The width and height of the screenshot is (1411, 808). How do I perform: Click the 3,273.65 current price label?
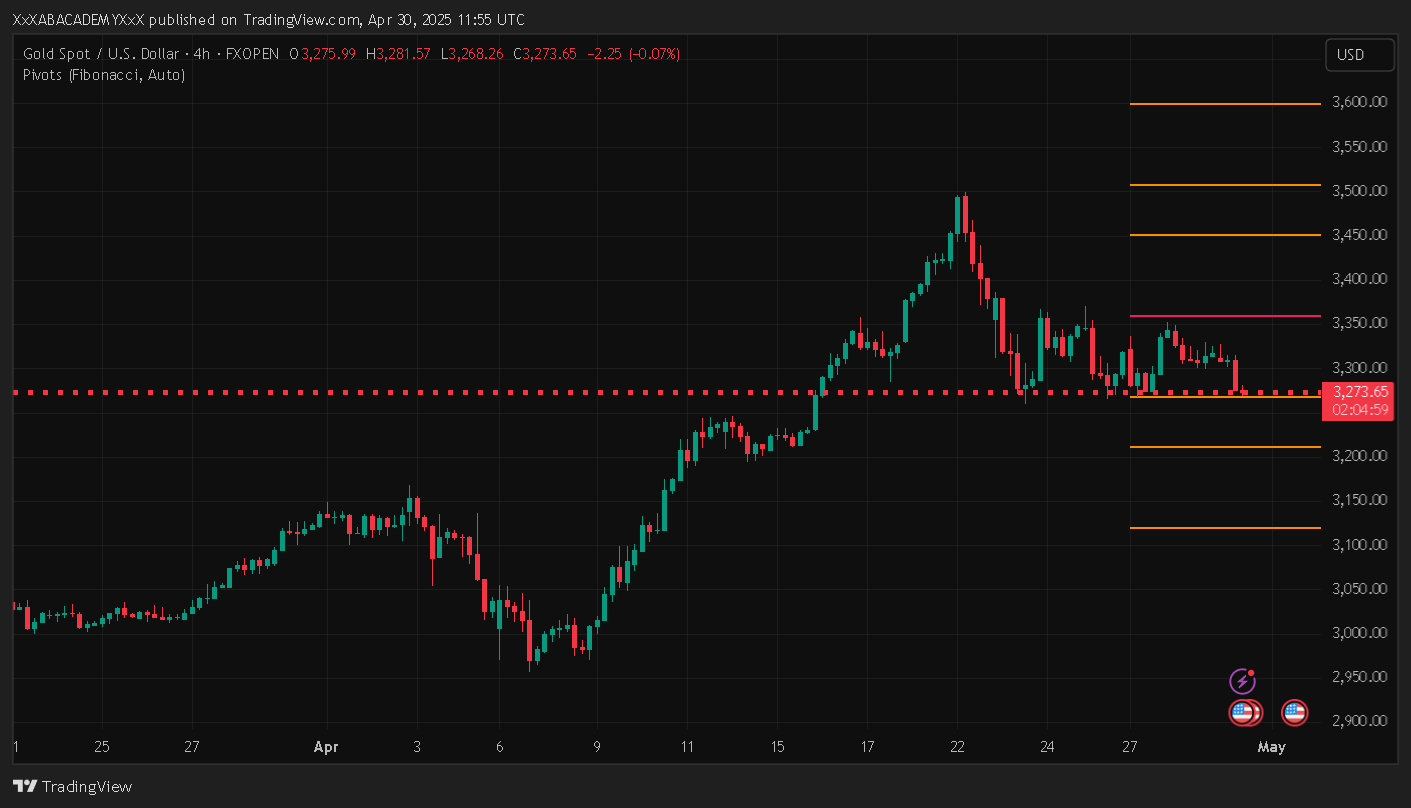1359,392
